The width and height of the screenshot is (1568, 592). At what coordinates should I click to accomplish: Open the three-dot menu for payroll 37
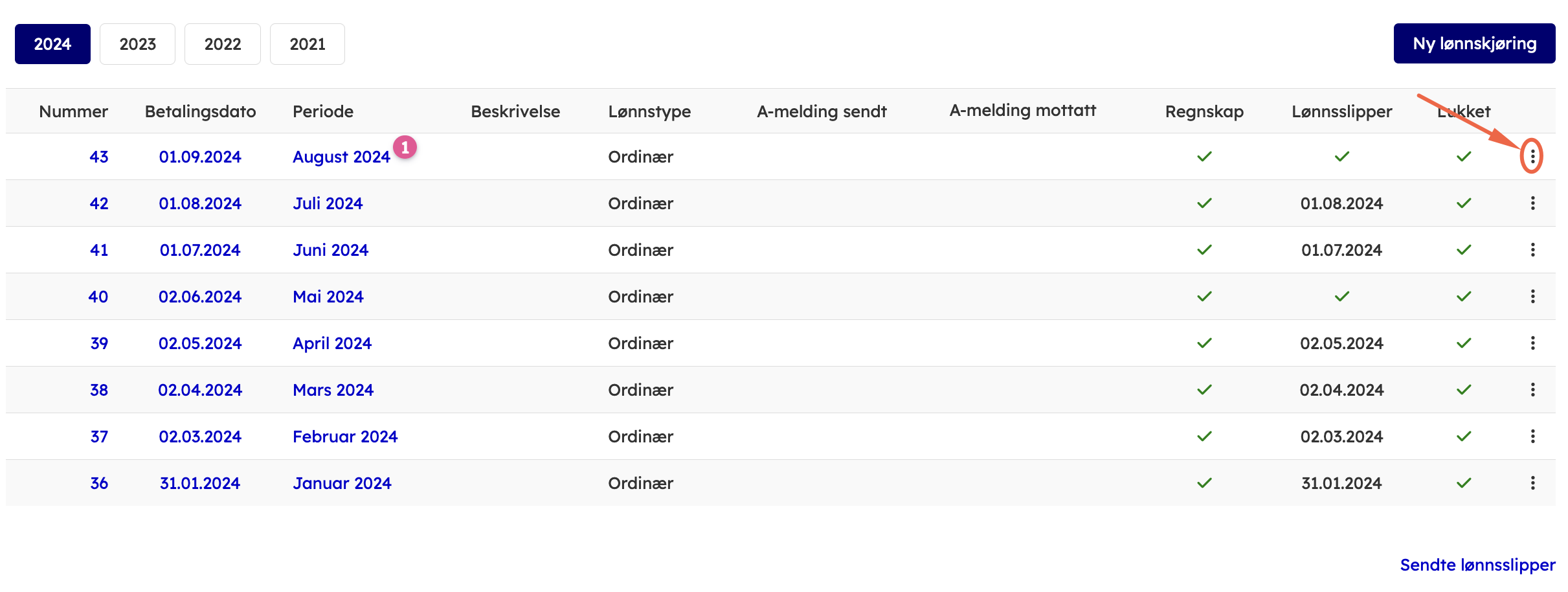point(1532,436)
